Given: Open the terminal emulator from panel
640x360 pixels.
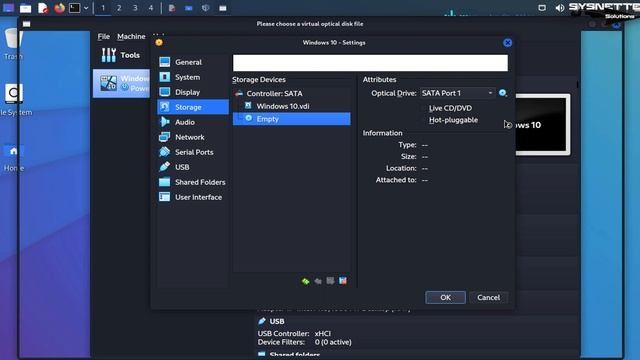Looking at the screenshot, I should pos(74,8).
